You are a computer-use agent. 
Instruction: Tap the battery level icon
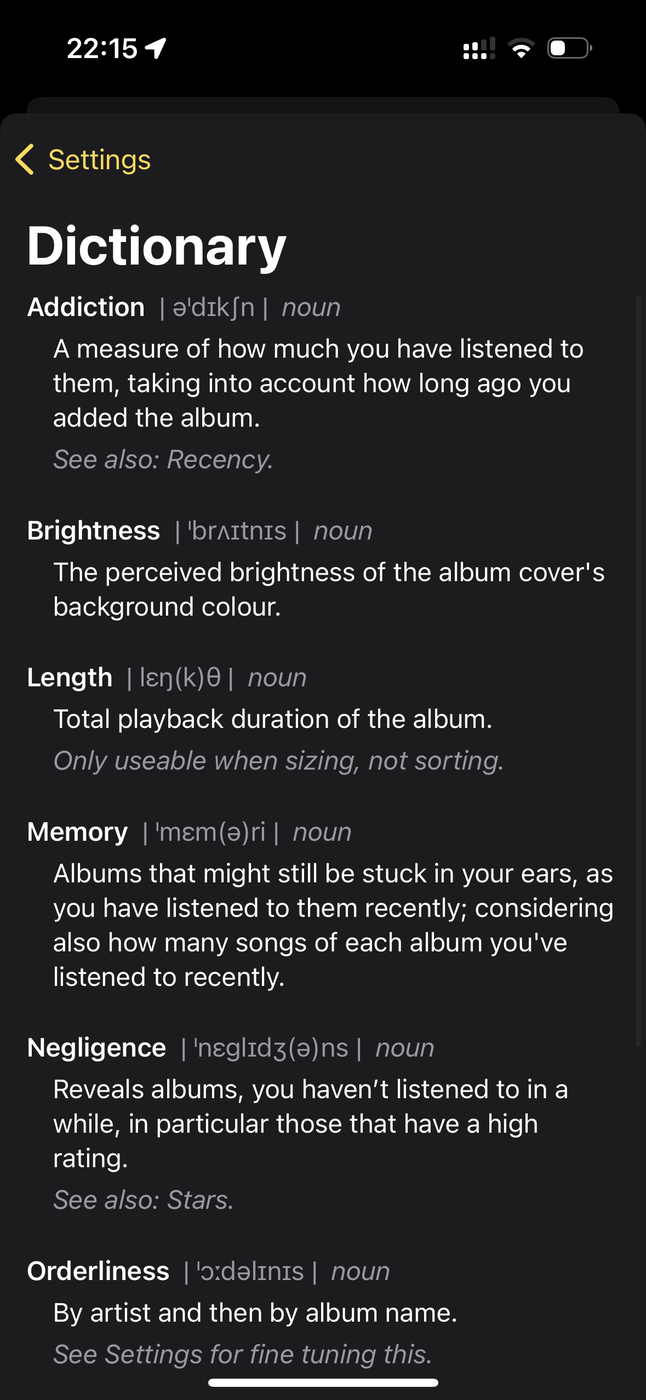coord(570,48)
